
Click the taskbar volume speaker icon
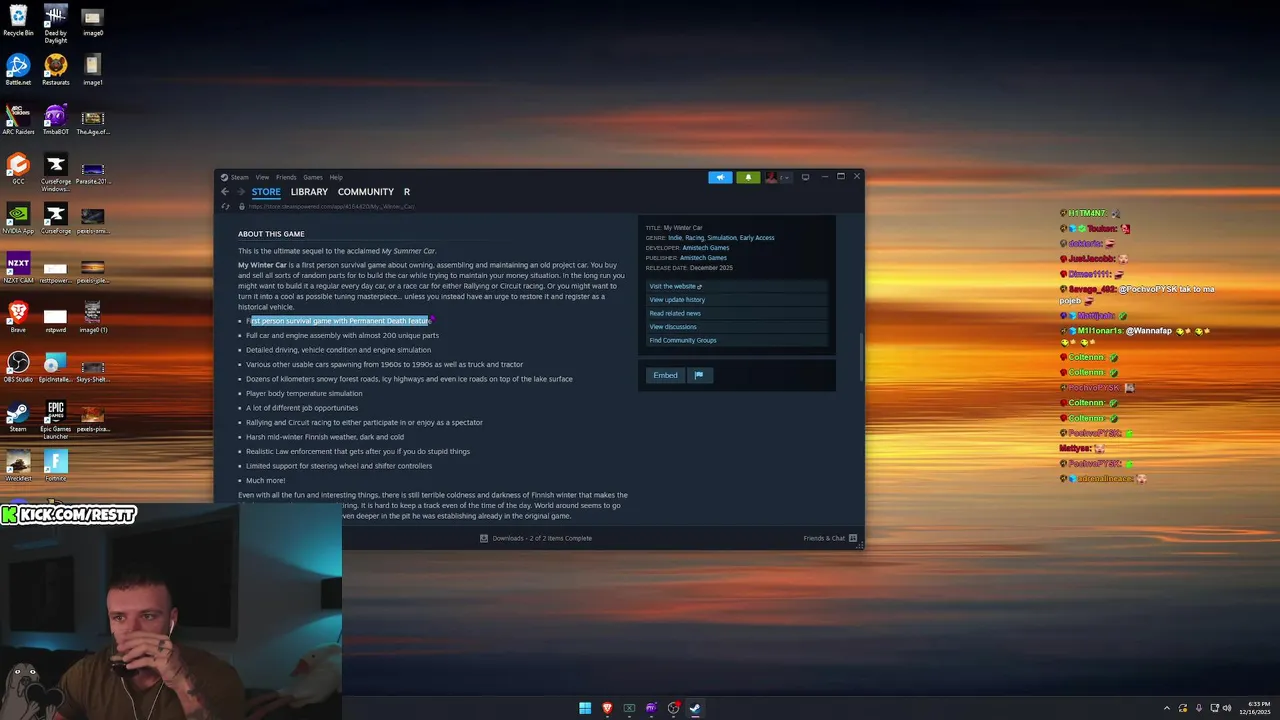tap(1229, 708)
